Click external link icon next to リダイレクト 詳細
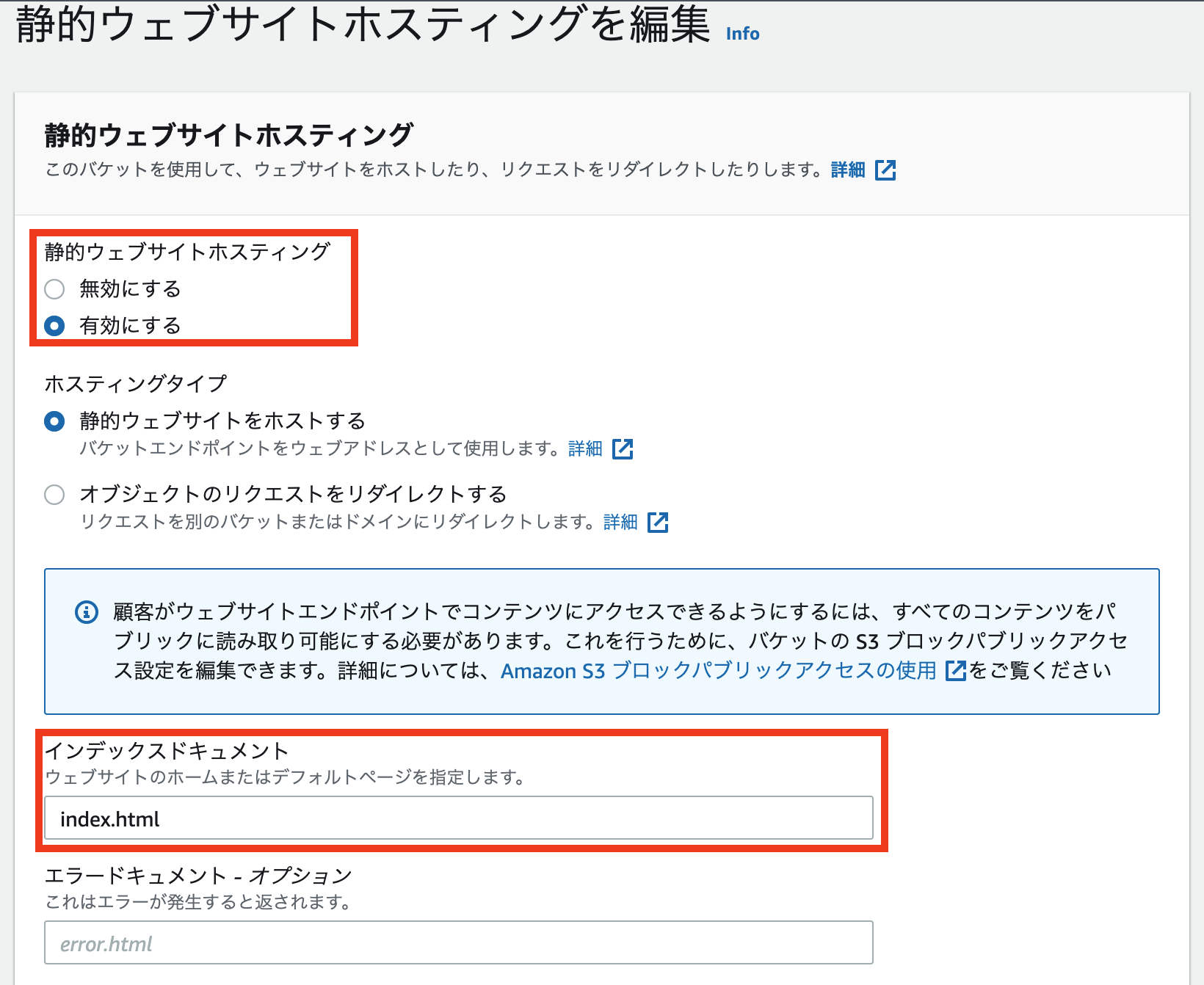 (x=659, y=522)
